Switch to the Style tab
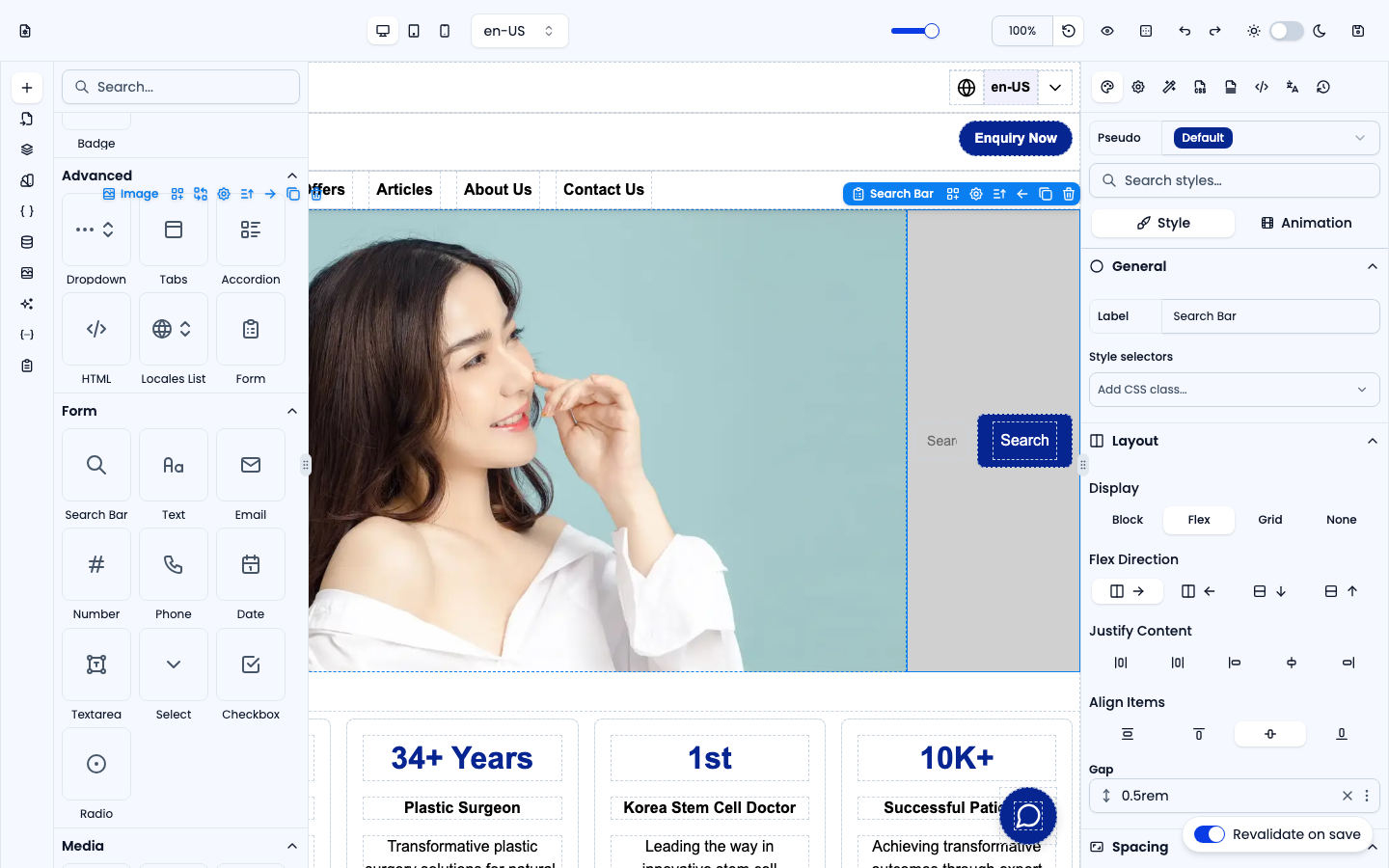The image size is (1389, 868). tap(1163, 223)
